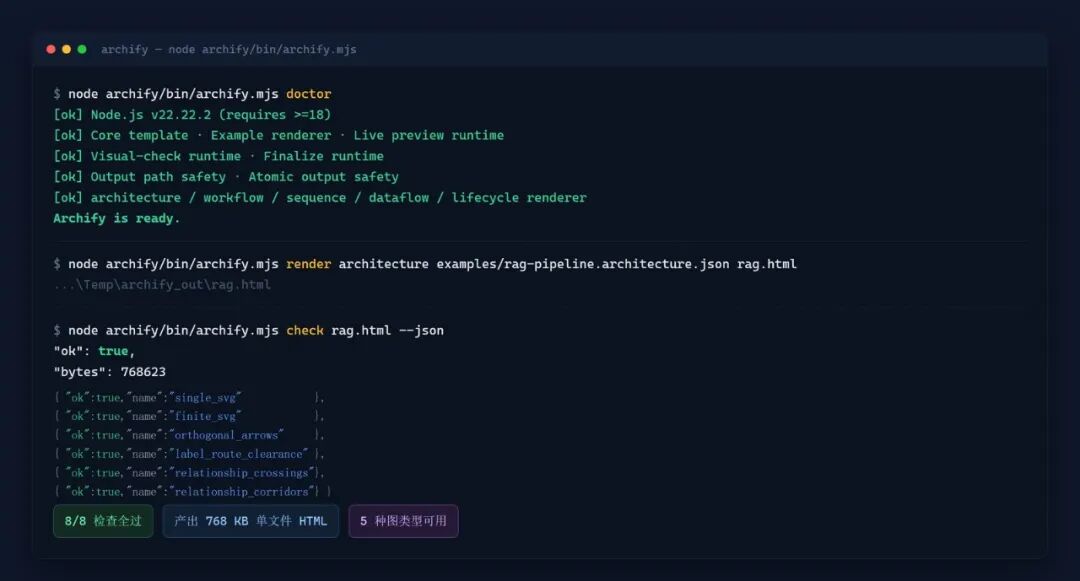The image size is (1080, 581).
Task: Click the '"bytes": 768623' line
Action: [x=110, y=372]
